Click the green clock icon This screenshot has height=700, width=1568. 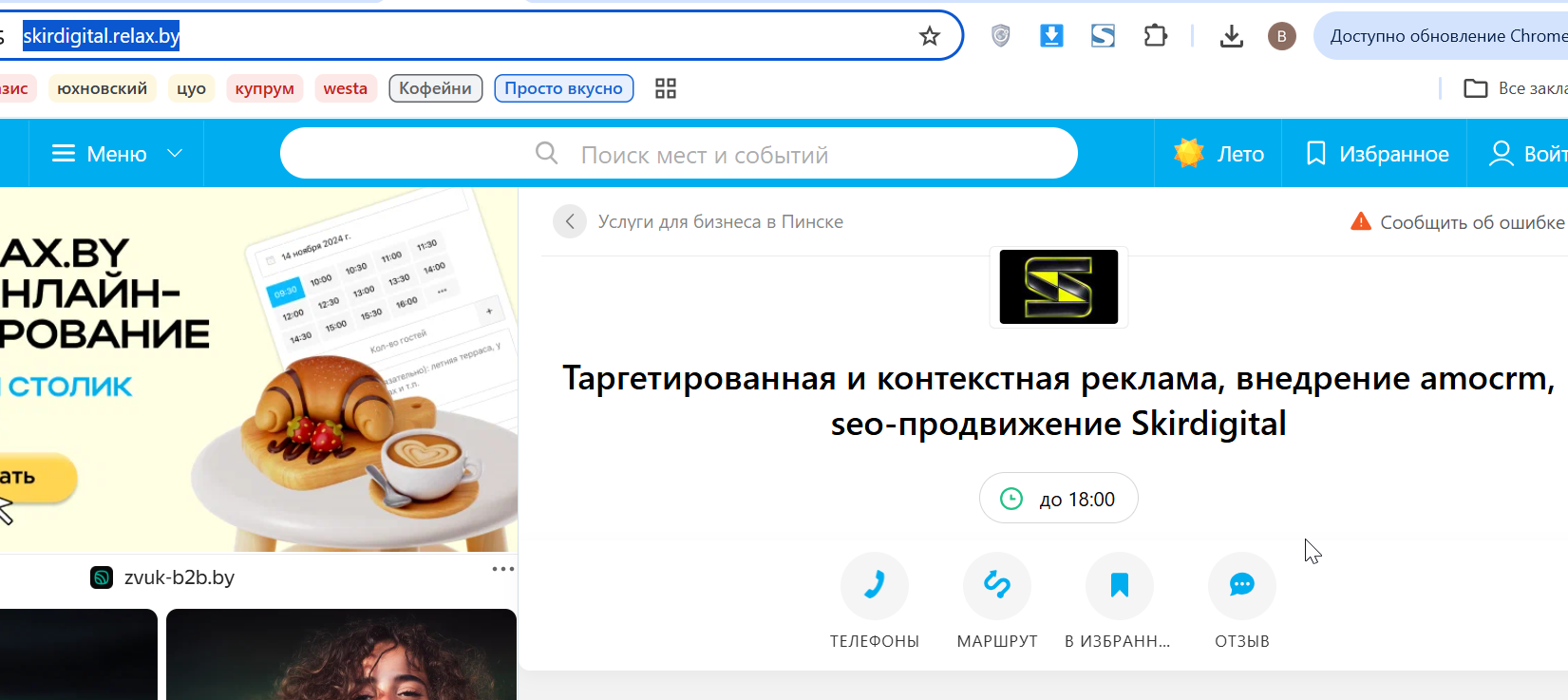(x=1011, y=499)
